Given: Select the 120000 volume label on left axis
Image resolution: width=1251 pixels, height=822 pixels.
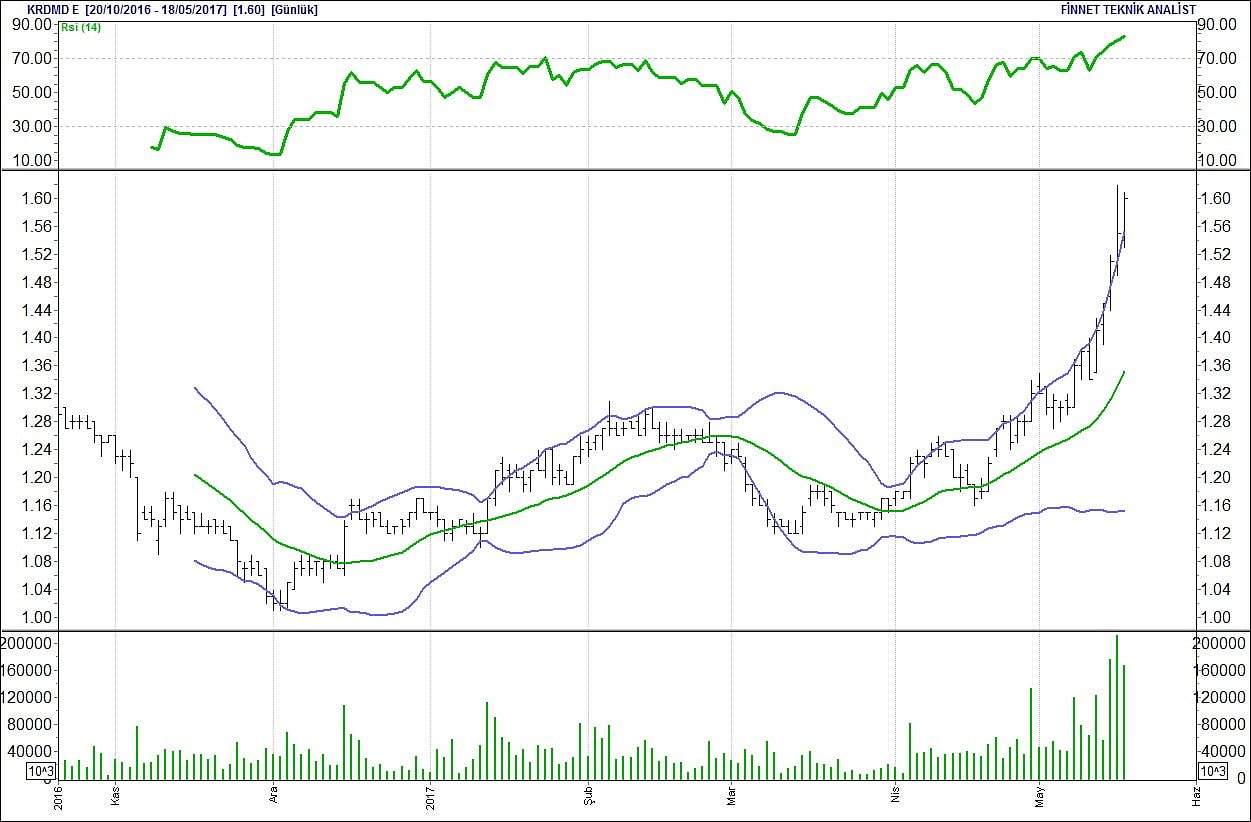Looking at the screenshot, I should (28, 697).
